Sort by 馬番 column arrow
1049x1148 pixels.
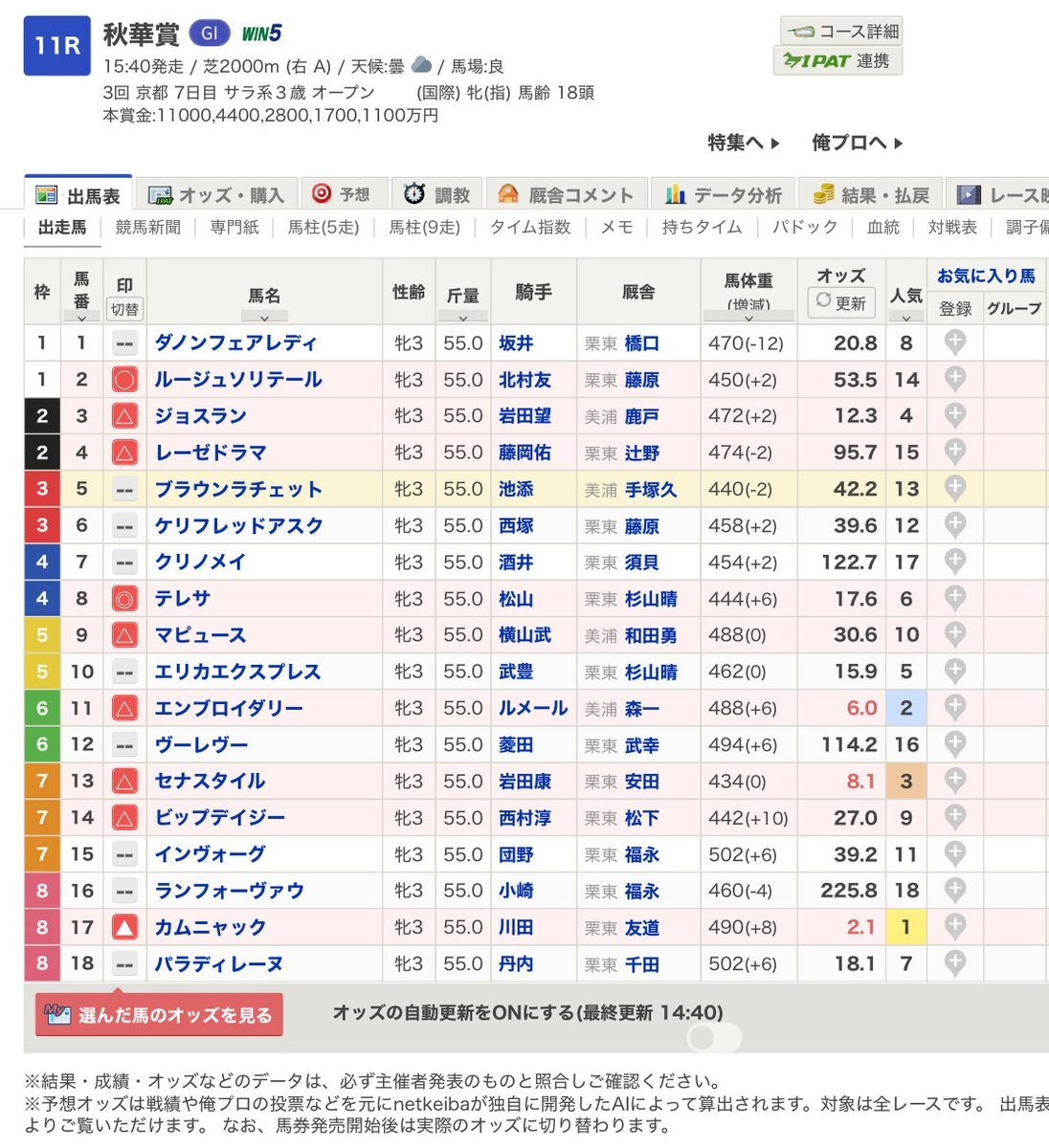81,318
